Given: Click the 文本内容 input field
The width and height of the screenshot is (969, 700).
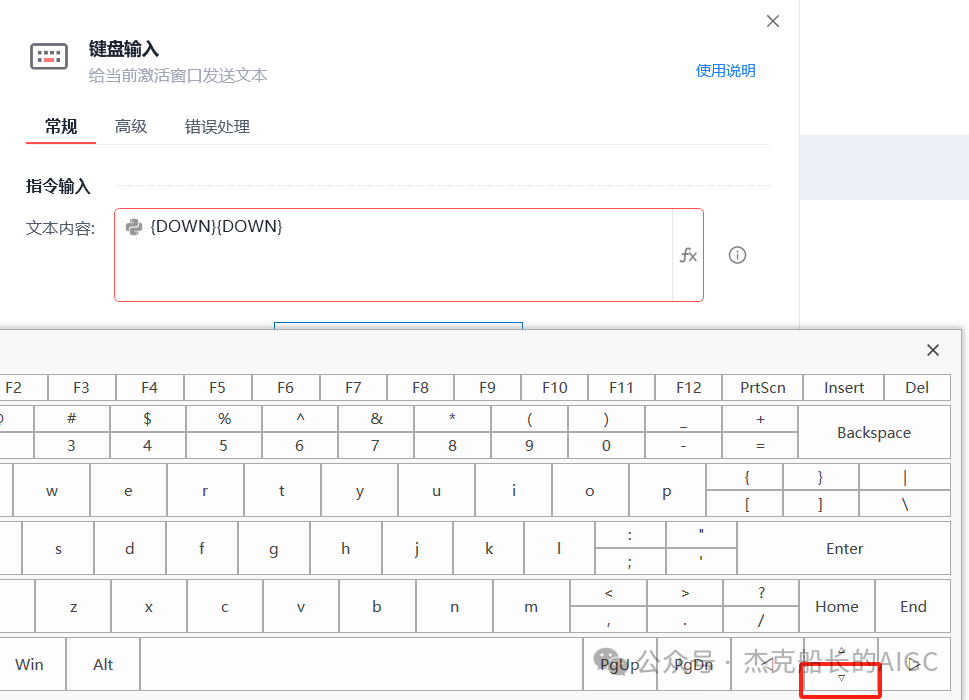Looking at the screenshot, I should pyautogui.click(x=393, y=255).
